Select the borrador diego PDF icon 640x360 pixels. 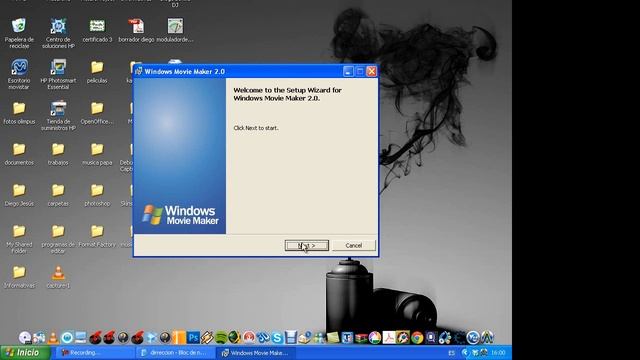click(136, 31)
